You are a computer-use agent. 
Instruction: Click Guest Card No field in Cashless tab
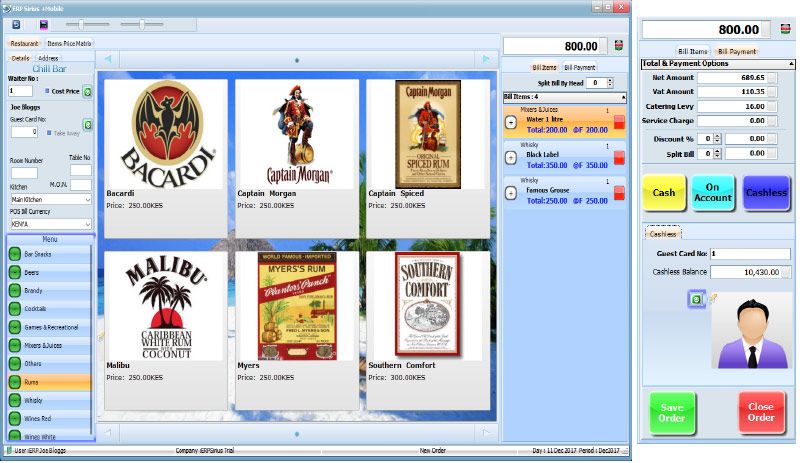750,254
